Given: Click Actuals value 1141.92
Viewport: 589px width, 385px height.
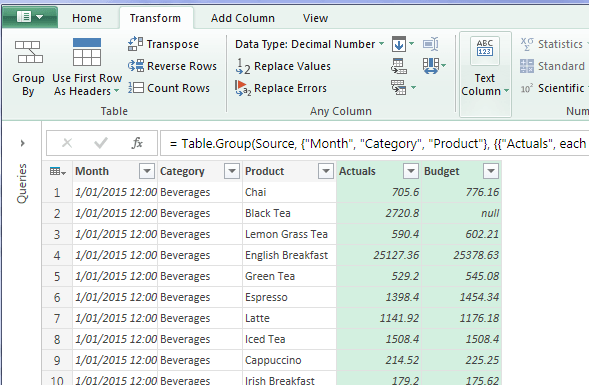Looking at the screenshot, I should (x=379, y=319).
